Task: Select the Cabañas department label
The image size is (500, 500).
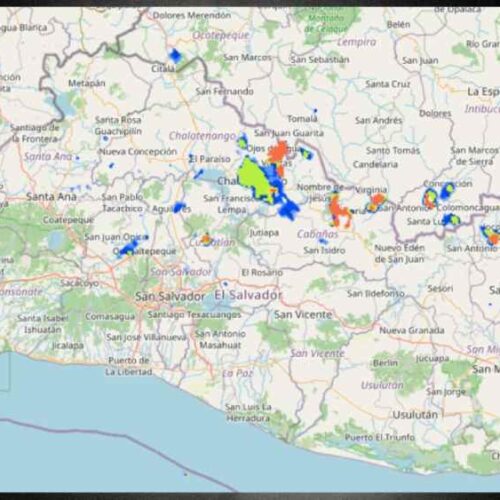Action: (x=317, y=234)
